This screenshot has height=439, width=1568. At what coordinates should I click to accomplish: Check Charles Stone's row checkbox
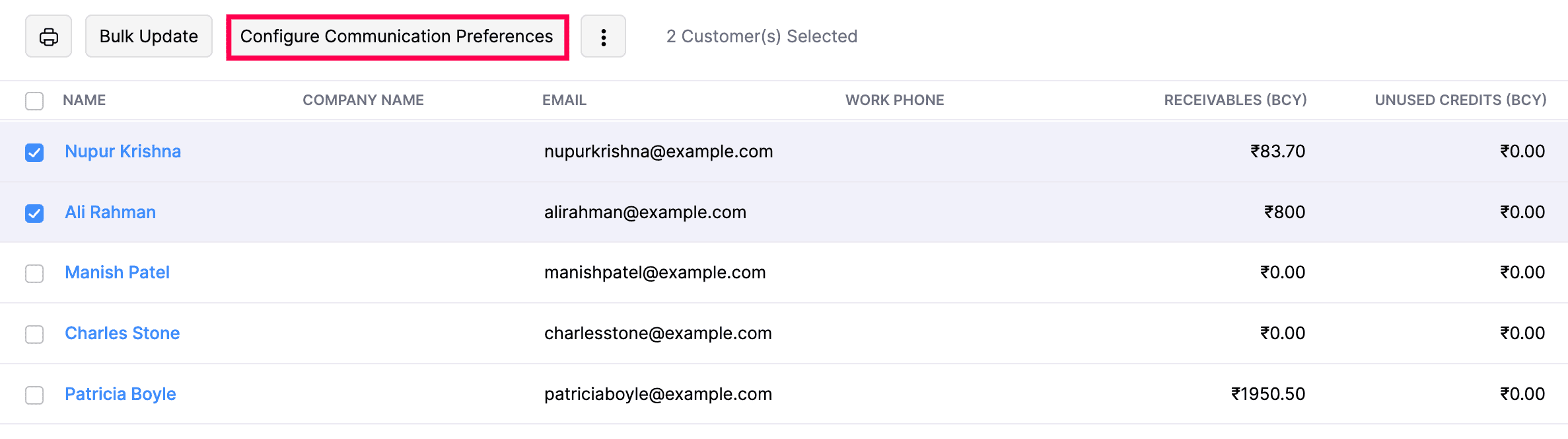34,334
